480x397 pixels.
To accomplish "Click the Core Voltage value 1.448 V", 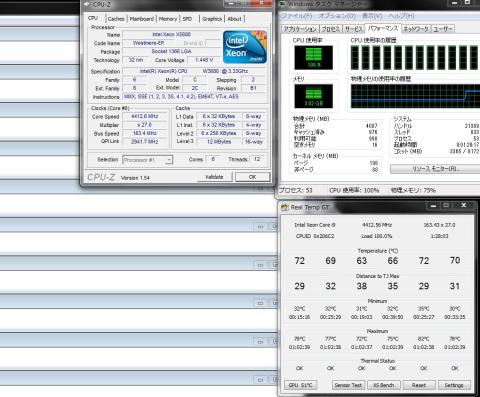I will click(204, 60).
